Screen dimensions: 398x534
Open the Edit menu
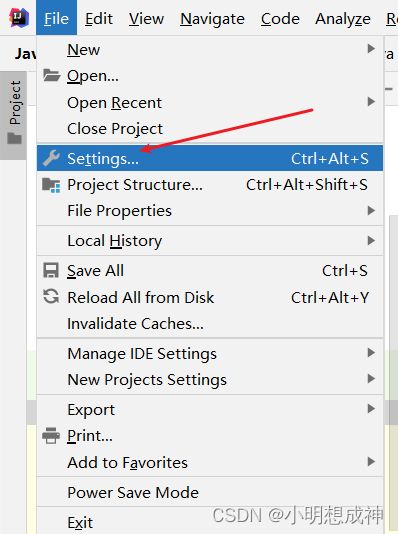tap(99, 18)
